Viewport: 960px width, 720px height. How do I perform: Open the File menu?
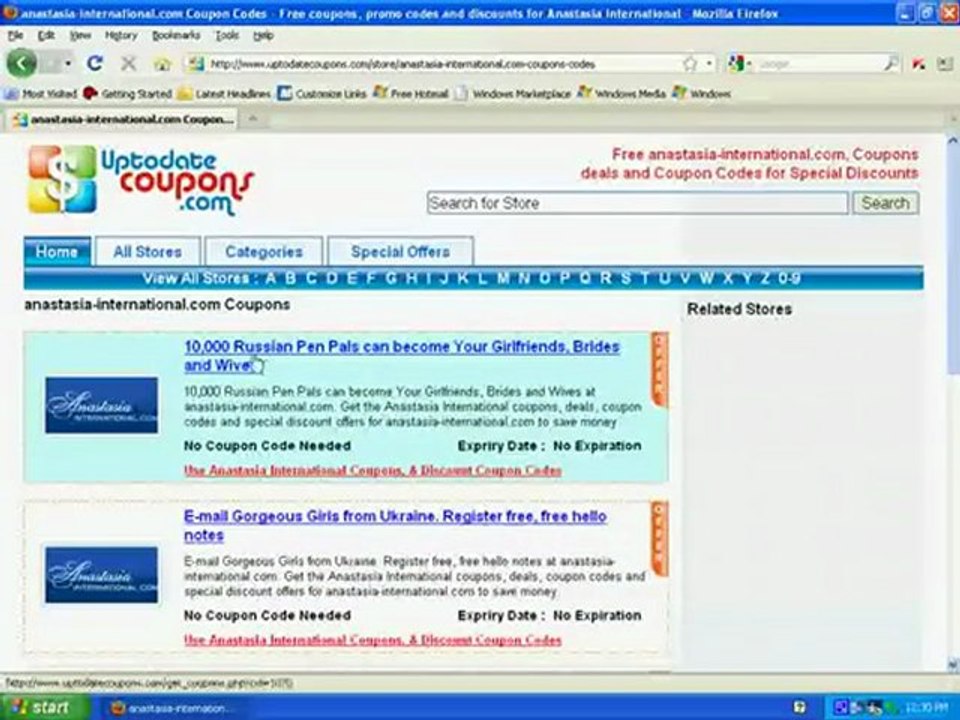click(15, 36)
